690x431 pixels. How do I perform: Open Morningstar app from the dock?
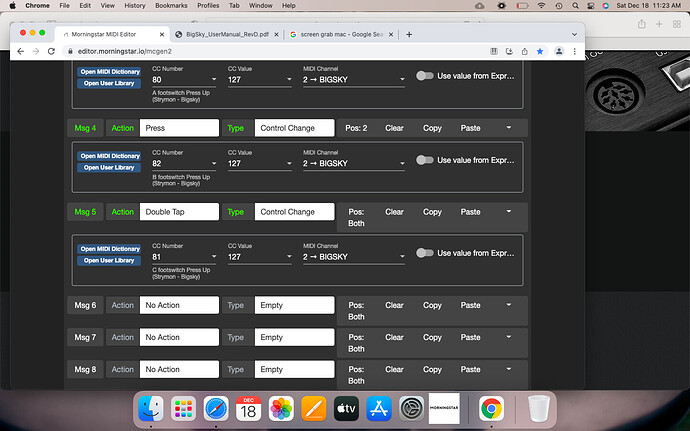(x=444, y=409)
